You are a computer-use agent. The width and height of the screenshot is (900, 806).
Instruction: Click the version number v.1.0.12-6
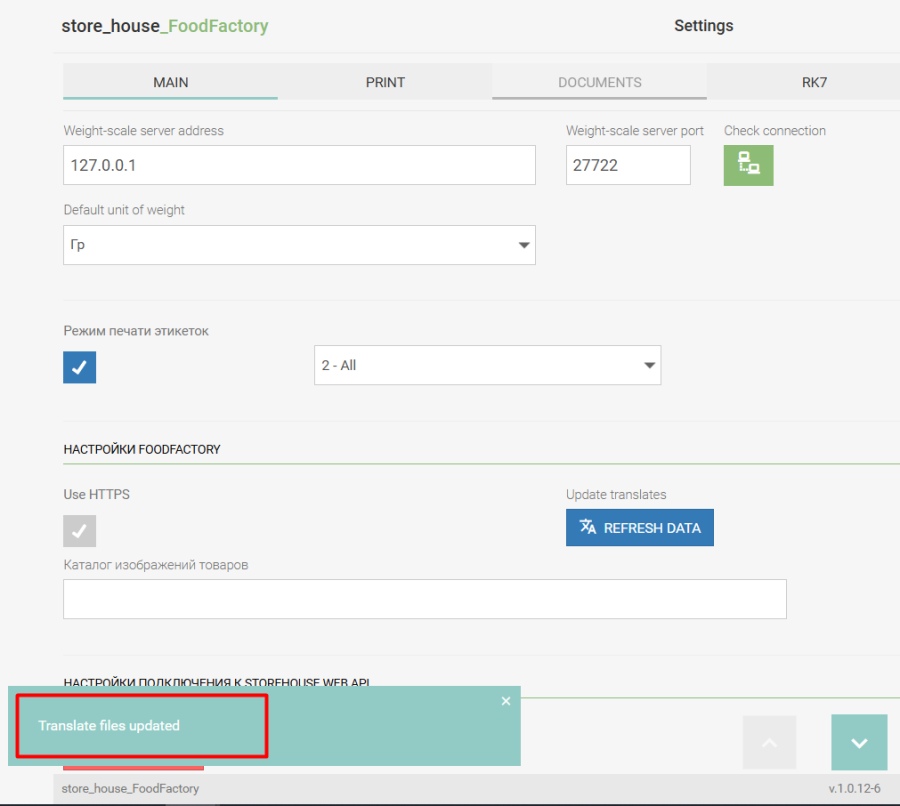point(854,789)
